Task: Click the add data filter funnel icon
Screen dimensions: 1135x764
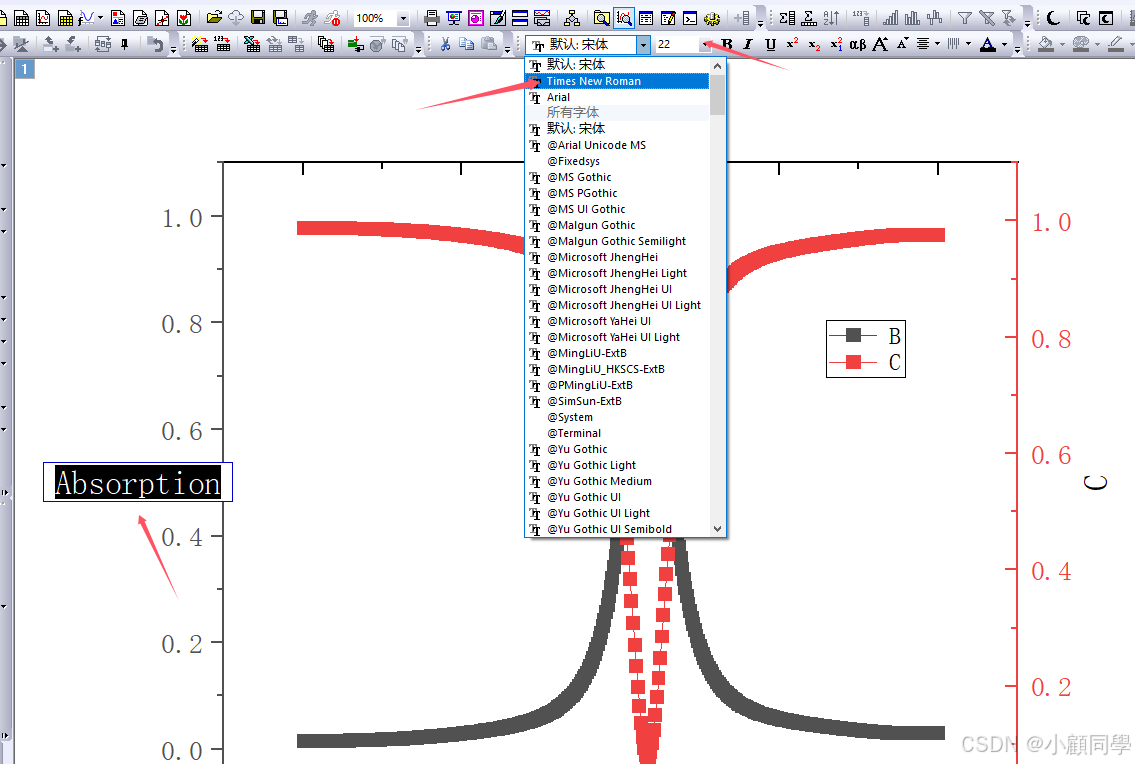Action: tap(965, 18)
